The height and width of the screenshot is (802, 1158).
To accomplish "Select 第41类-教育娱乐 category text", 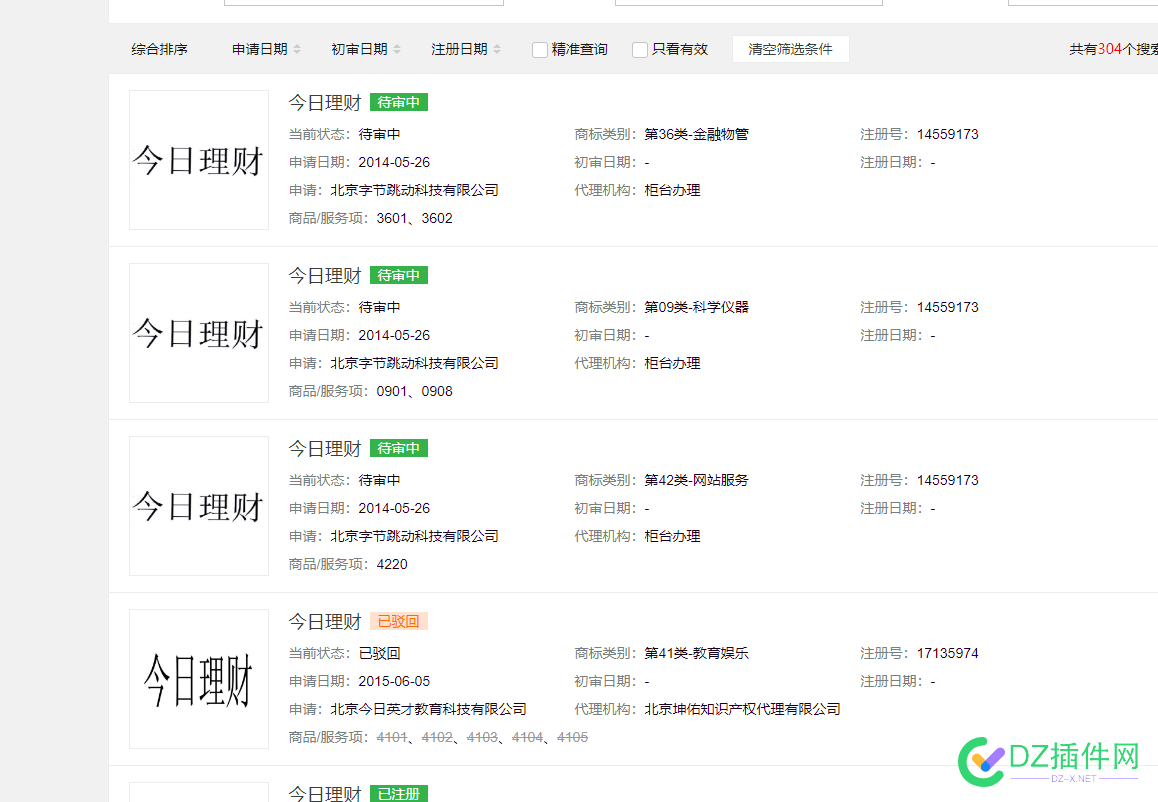I will click(x=696, y=653).
